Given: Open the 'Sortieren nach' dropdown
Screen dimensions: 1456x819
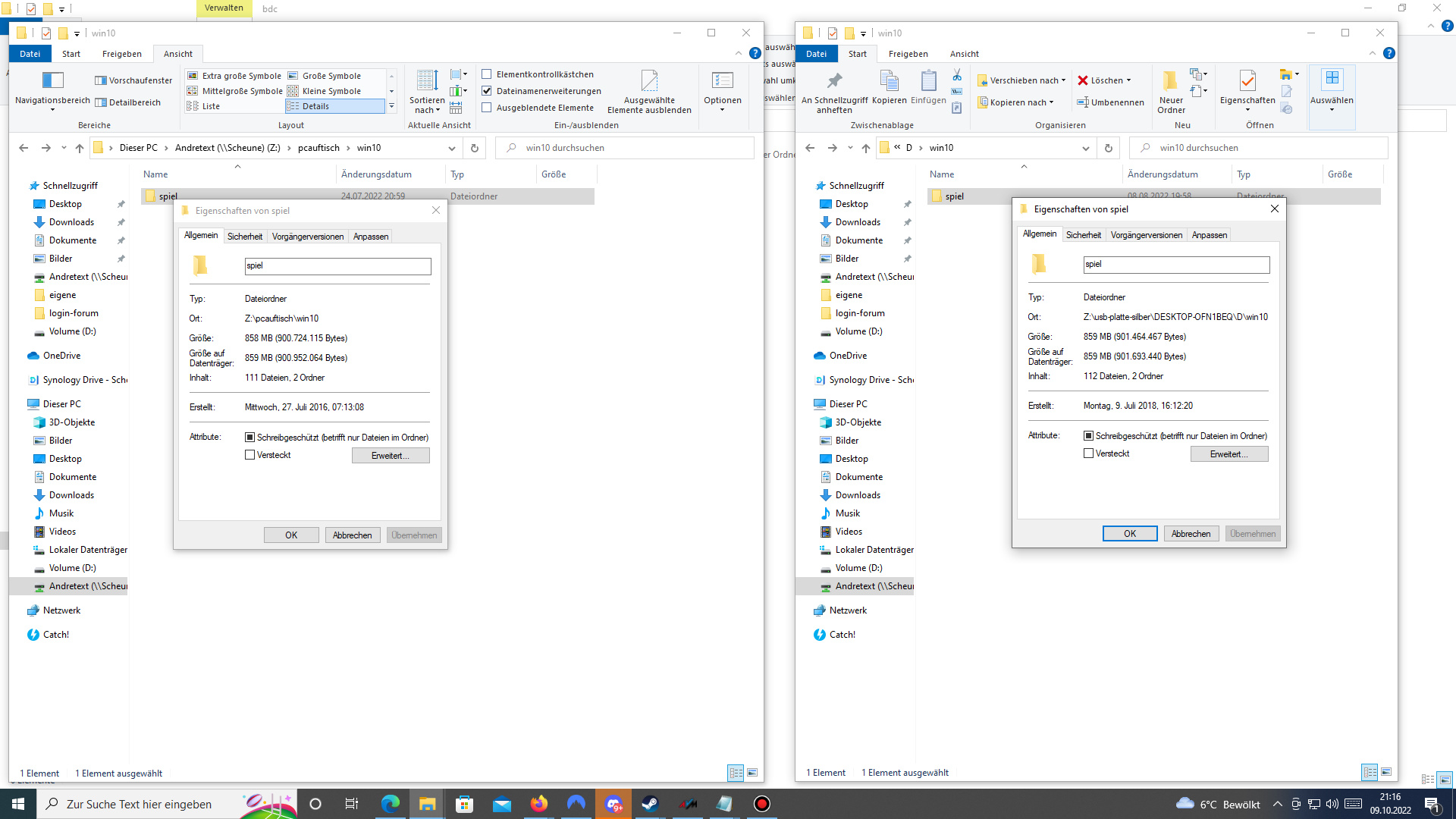Looking at the screenshot, I should click(427, 105).
